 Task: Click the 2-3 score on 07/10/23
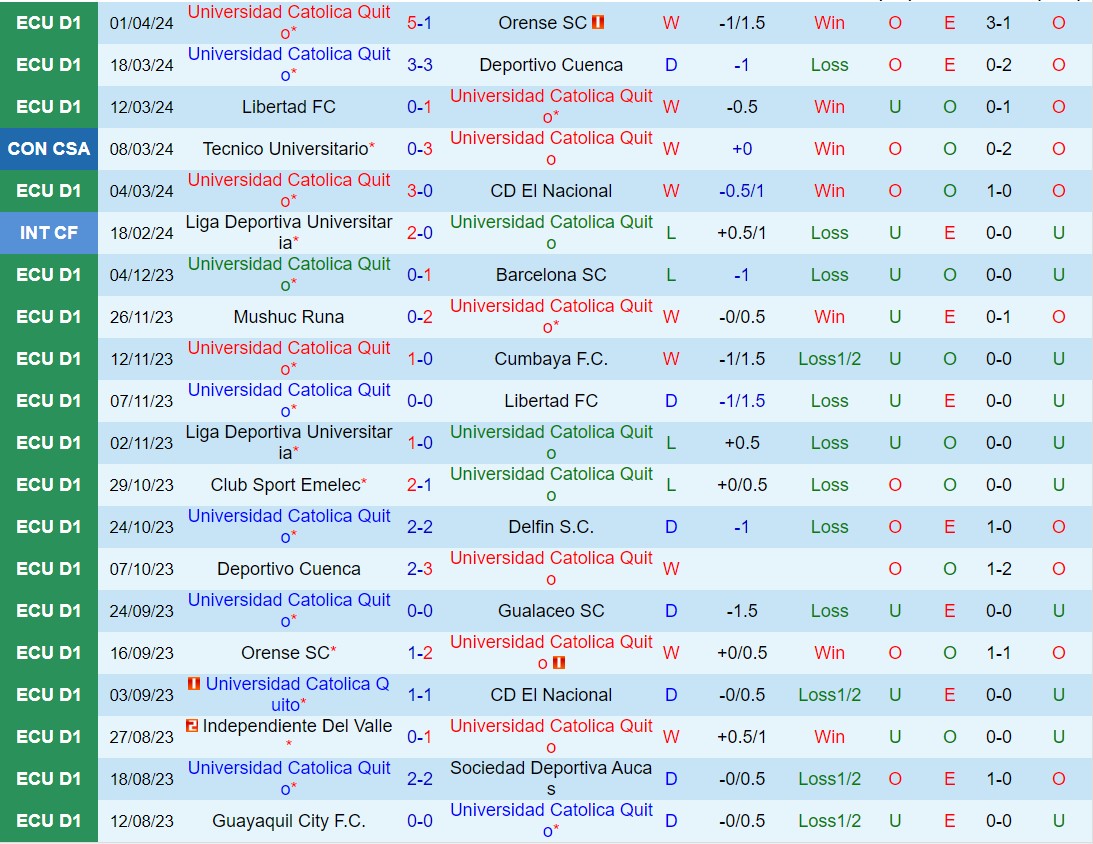420,569
